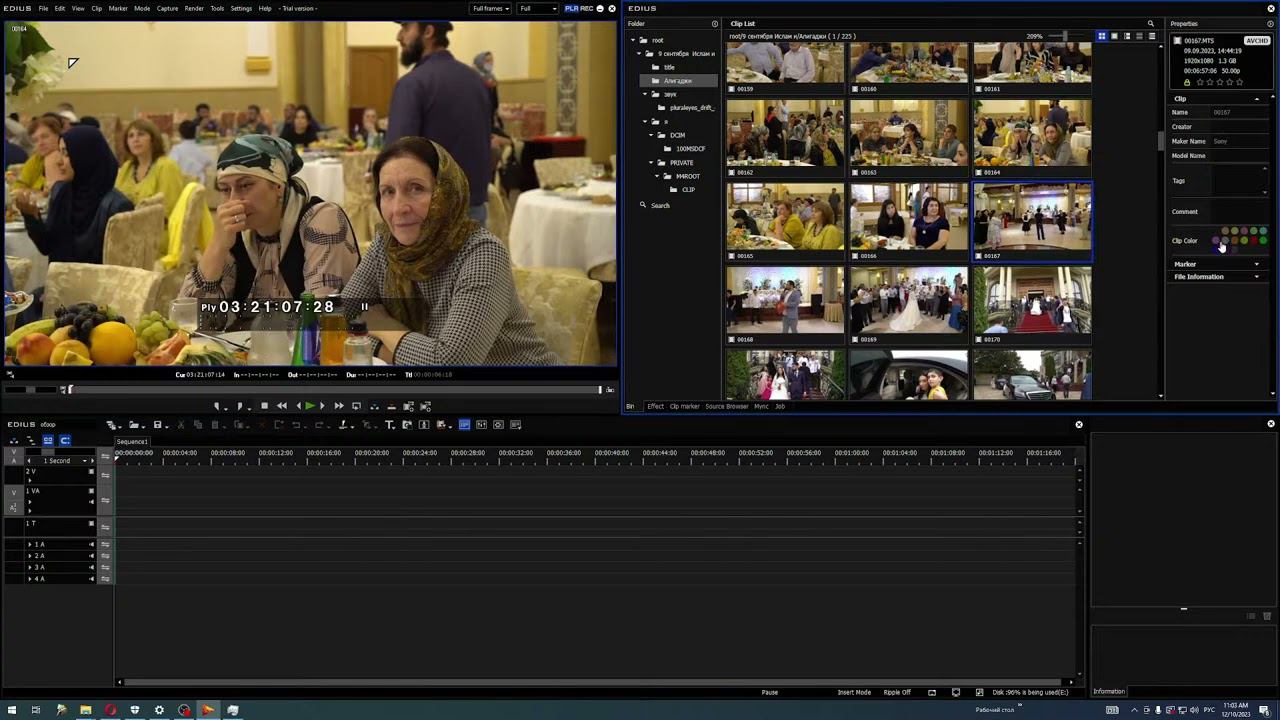This screenshot has height=720, width=1280.
Task: Pick the red clip color swatch
Action: tap(1253, 241)
